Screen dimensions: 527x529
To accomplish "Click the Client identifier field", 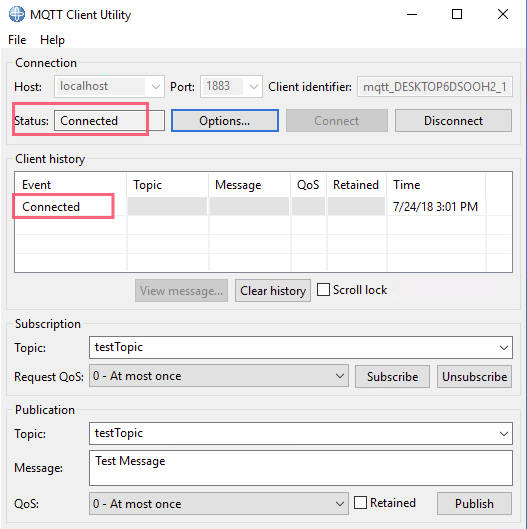I will pos(435,87).
